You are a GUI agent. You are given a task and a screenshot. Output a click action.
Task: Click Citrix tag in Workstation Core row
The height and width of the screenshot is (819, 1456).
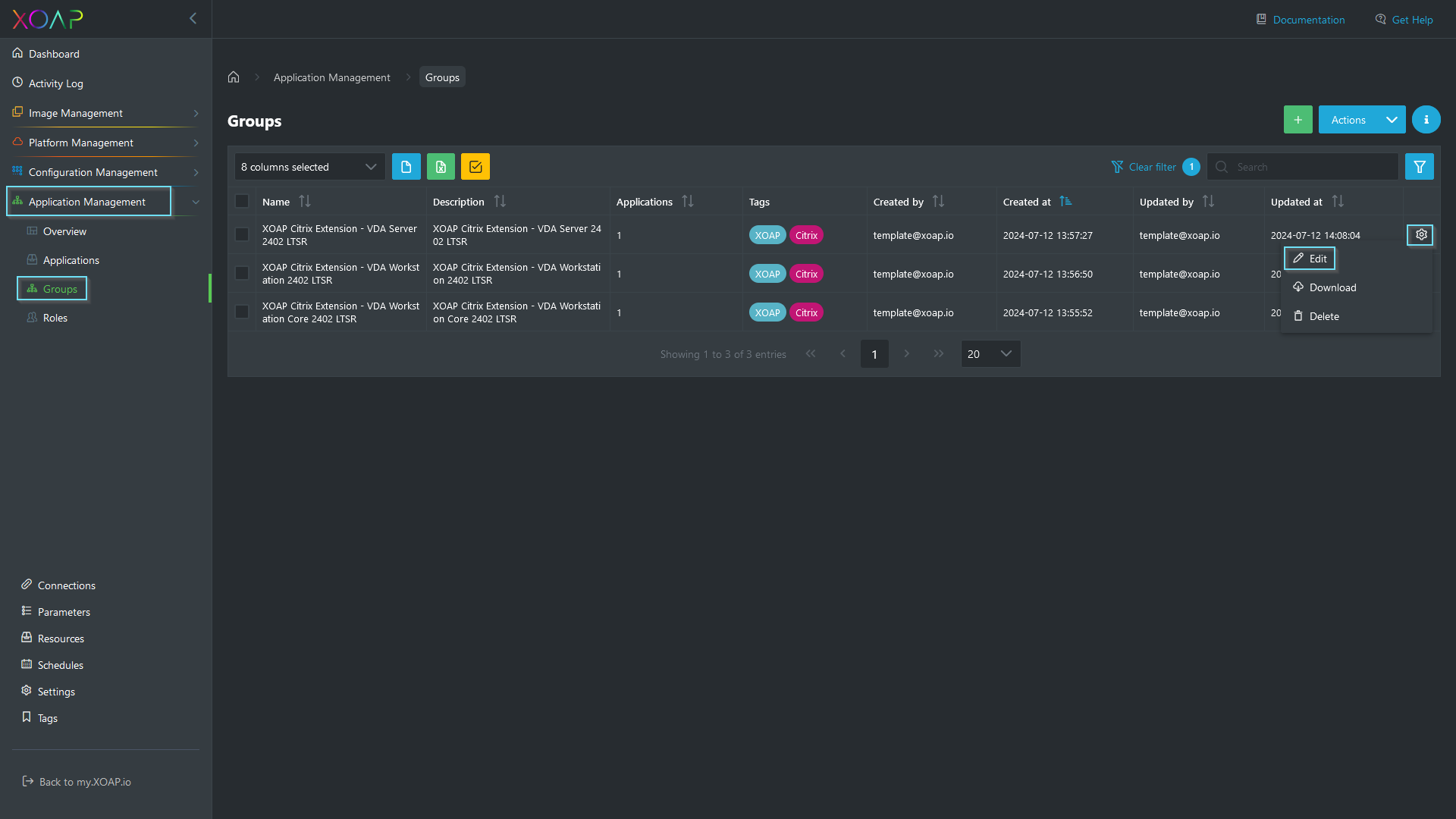[806, 312]
